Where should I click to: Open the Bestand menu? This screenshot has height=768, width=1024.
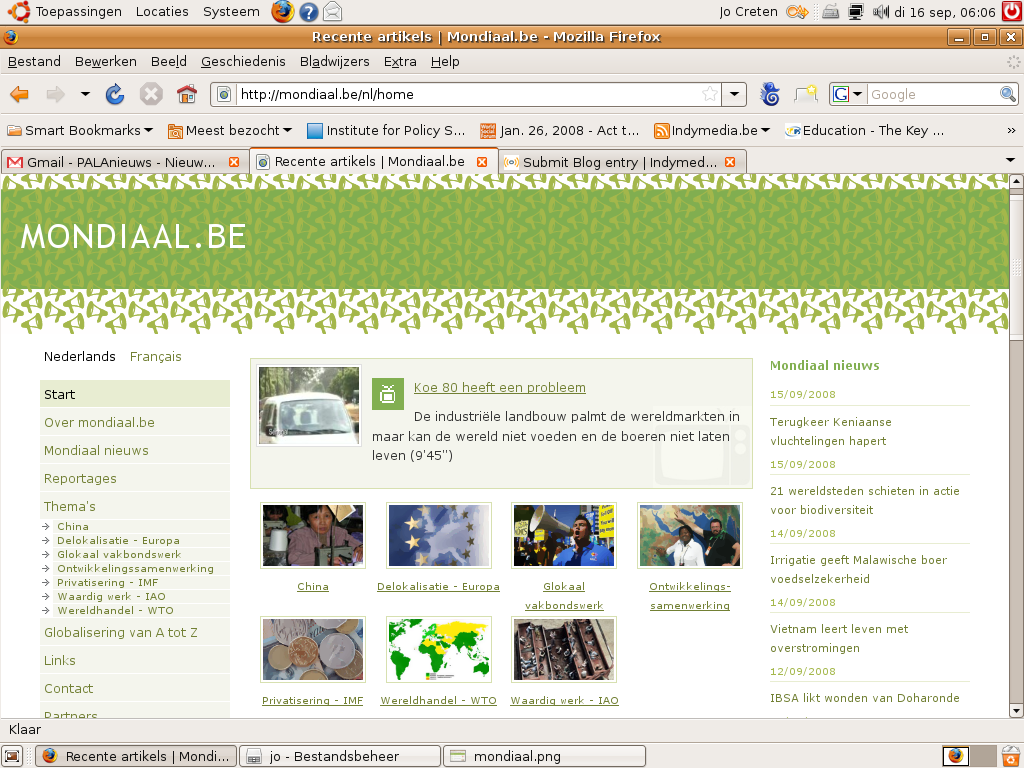coord(34,61)
